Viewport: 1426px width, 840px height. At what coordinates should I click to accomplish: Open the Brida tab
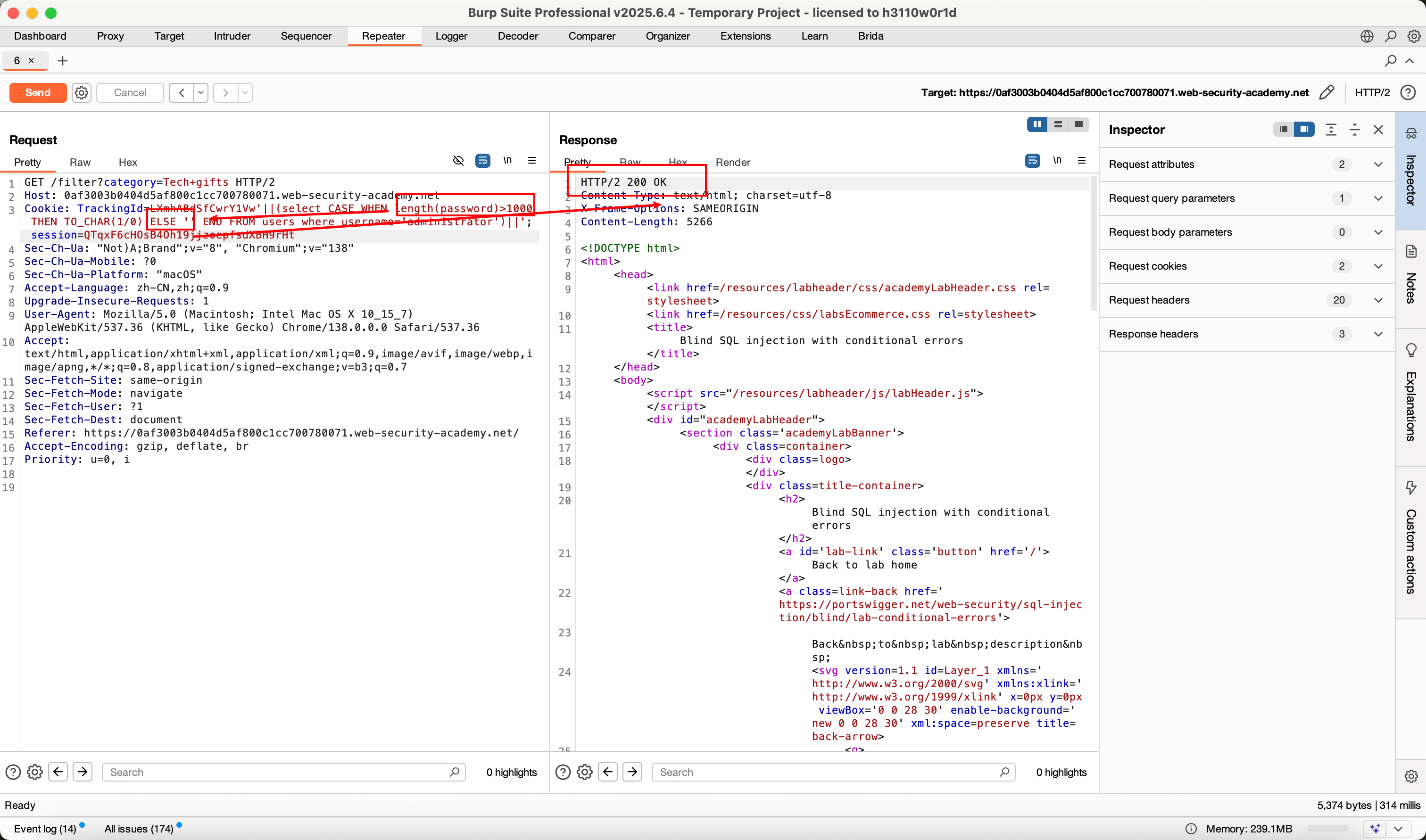tap(871, 36)
